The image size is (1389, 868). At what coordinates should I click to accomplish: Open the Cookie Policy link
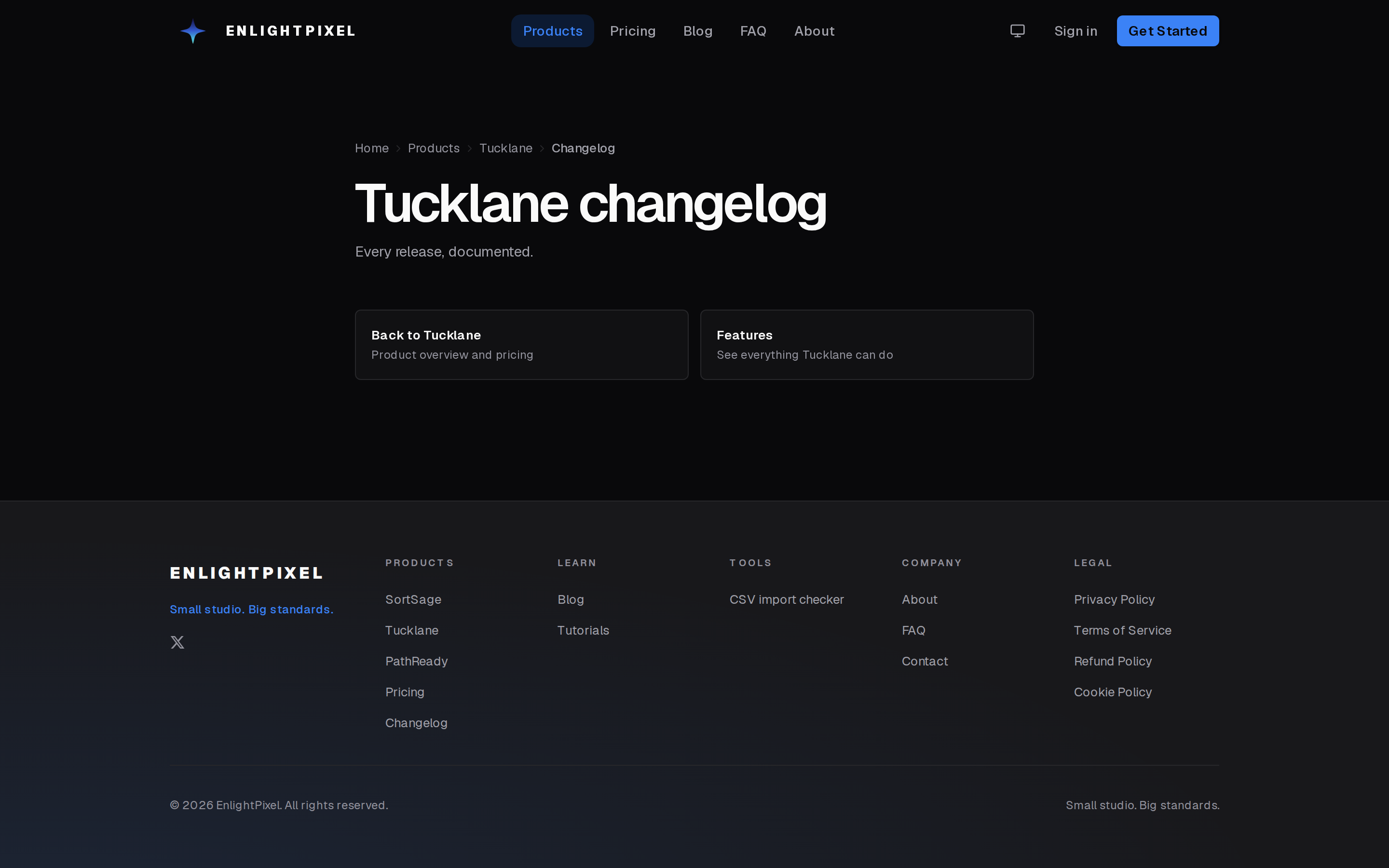[1112, 692]
